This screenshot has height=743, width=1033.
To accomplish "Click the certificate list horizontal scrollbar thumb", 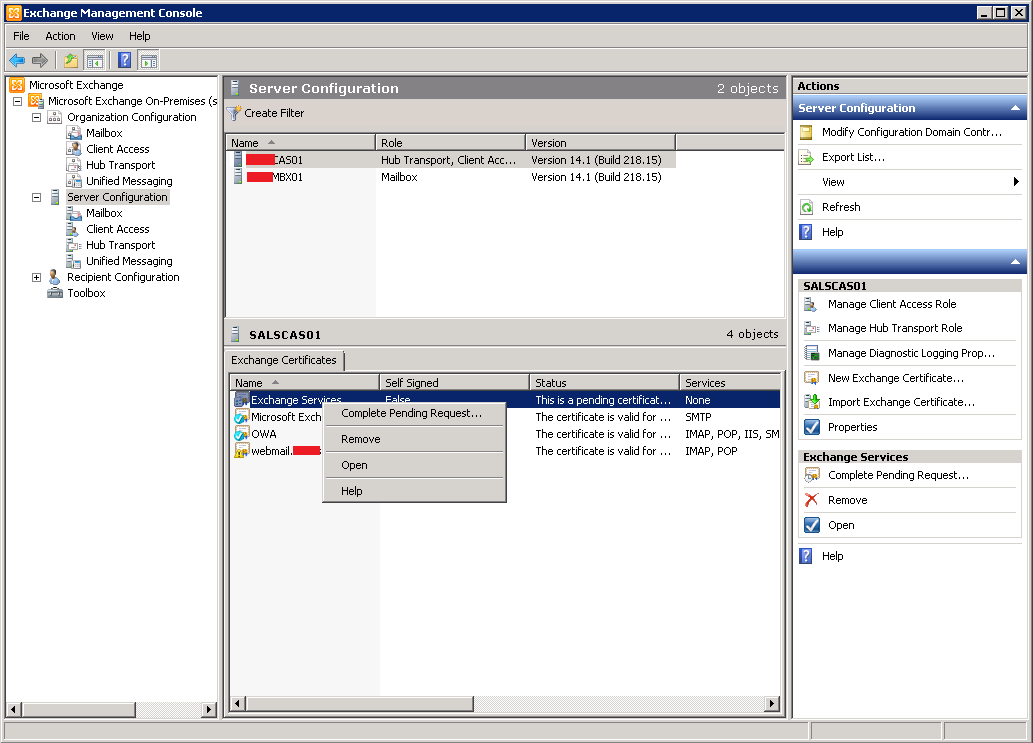I will pyautogui.click(x=360, y=703).
